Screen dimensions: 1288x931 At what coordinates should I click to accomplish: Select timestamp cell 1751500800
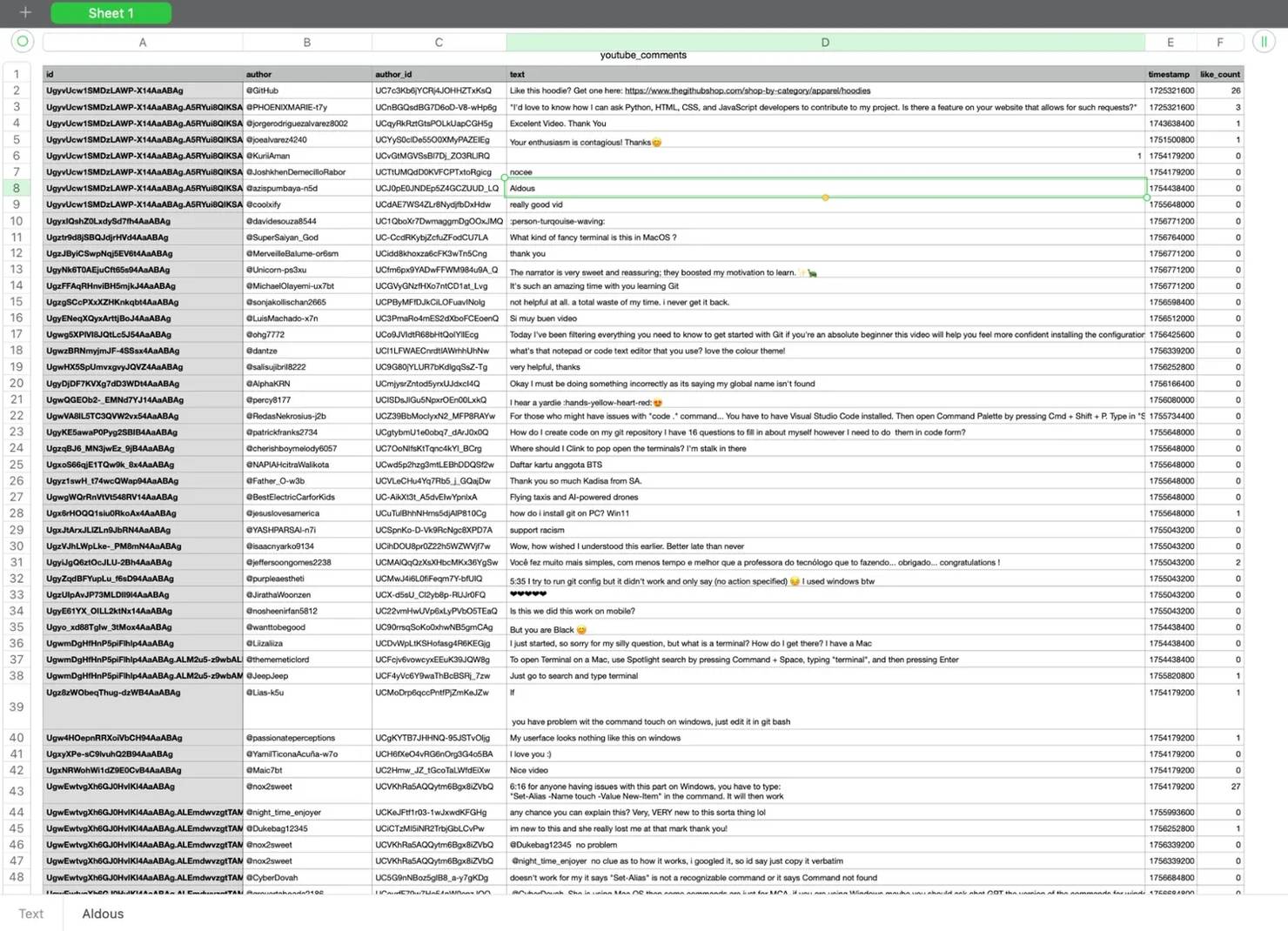tap(1171, 139)
